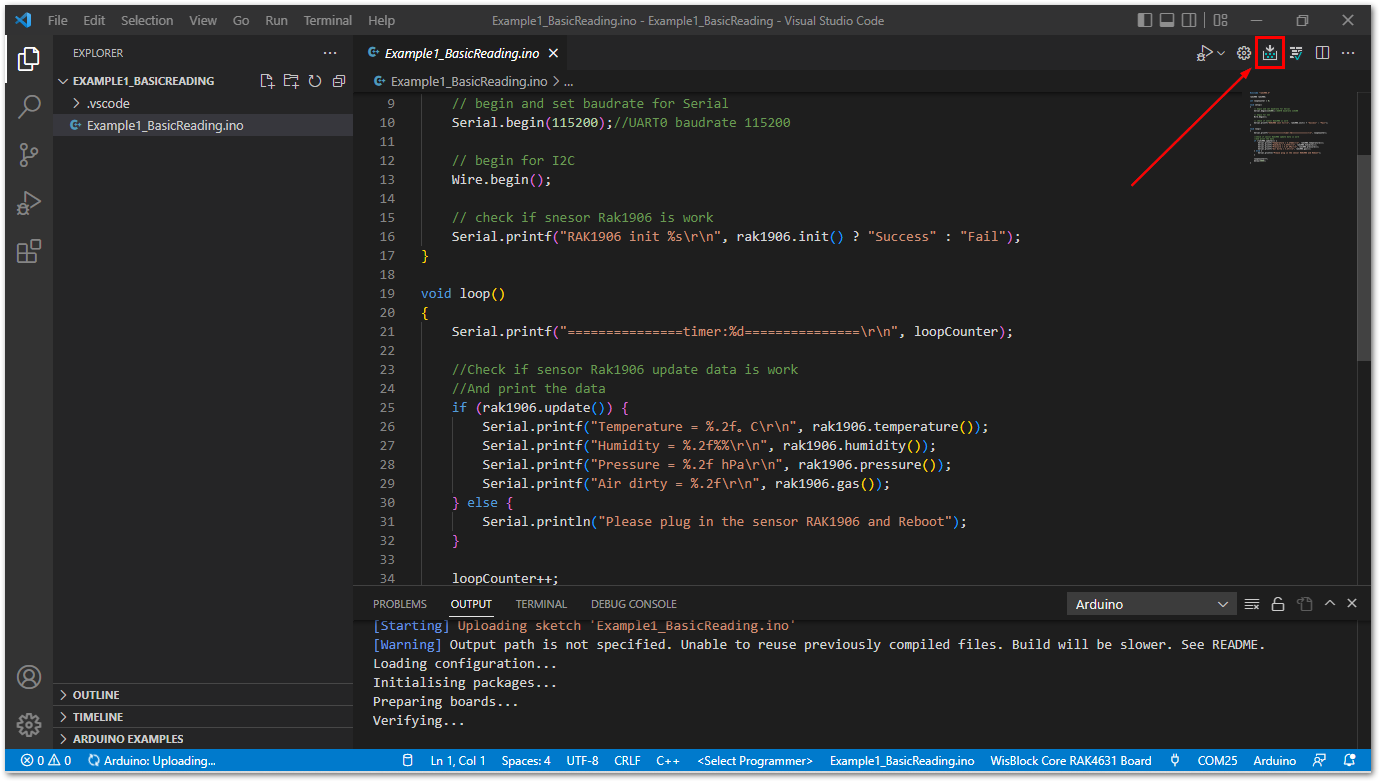1380x782 pixels.
Task: Maximize the panel with the chevron-up
Action: pyautogui.click(x=1330, y=604)
